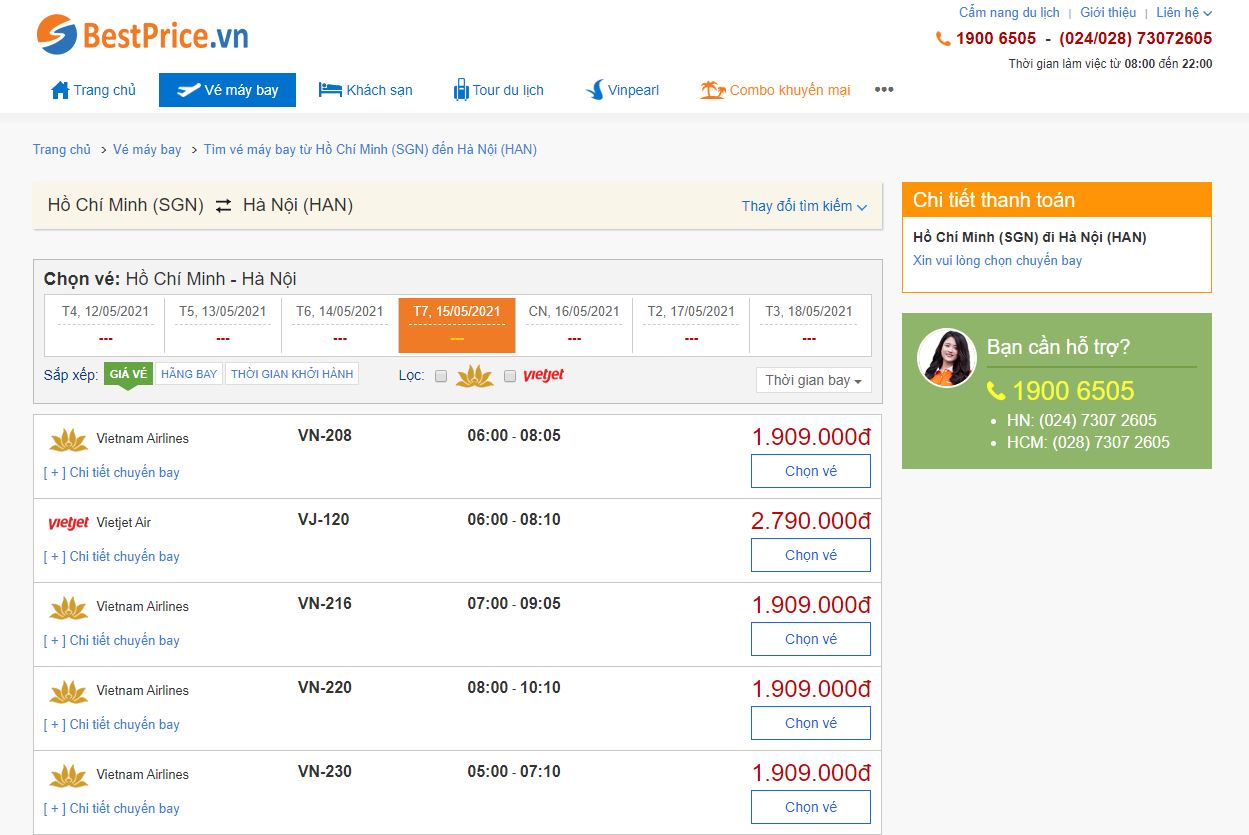Screen dimensions: 1249x835
Task: Click the Vietnam Airlines logo on VN-220 row
Action: 68,691
